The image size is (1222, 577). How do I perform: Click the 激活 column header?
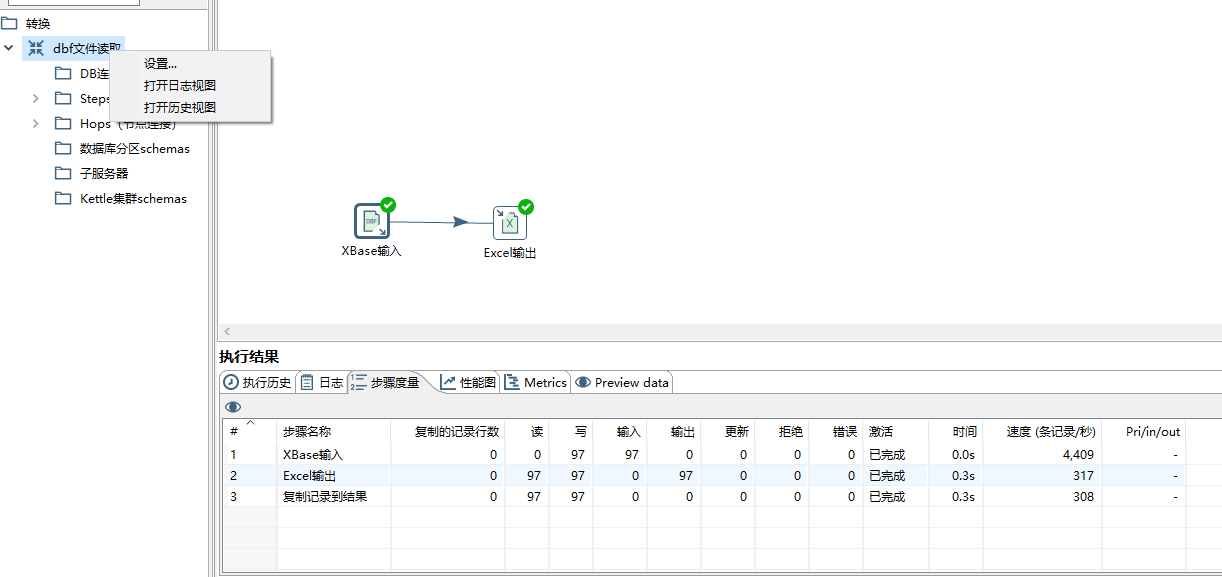pos(895,432)
